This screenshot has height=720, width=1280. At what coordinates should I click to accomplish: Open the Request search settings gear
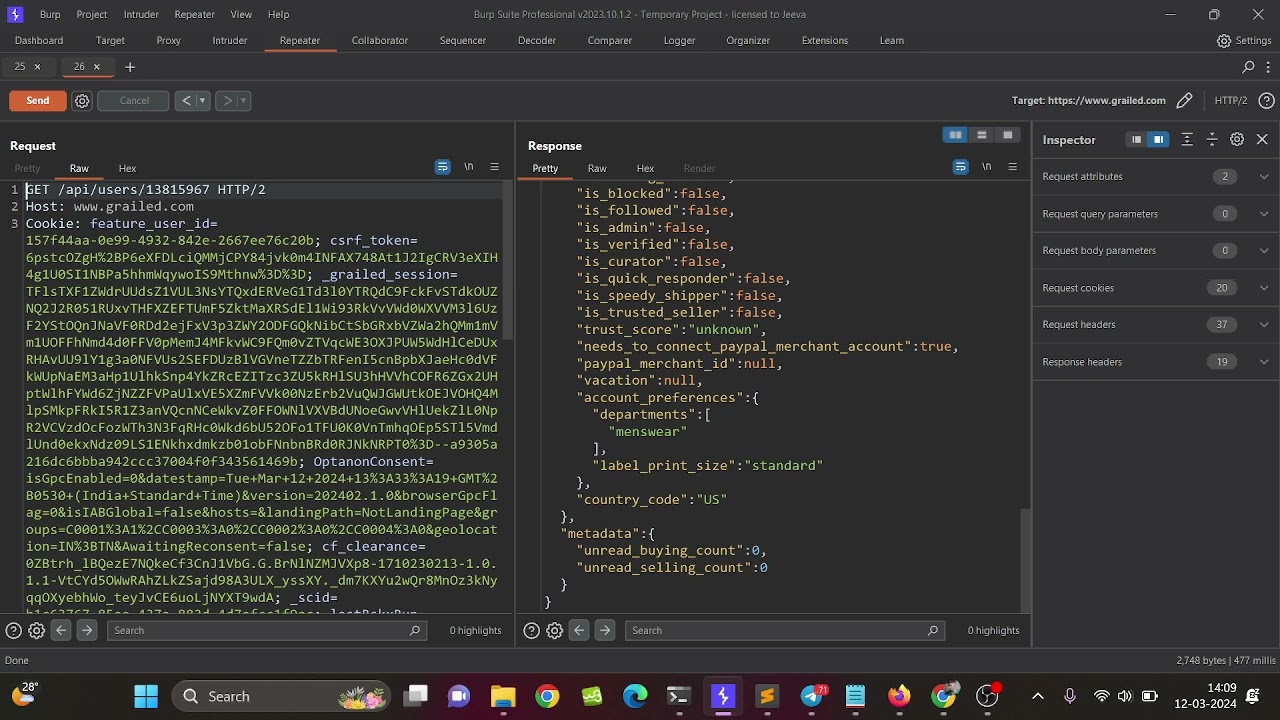coord(36,630)
